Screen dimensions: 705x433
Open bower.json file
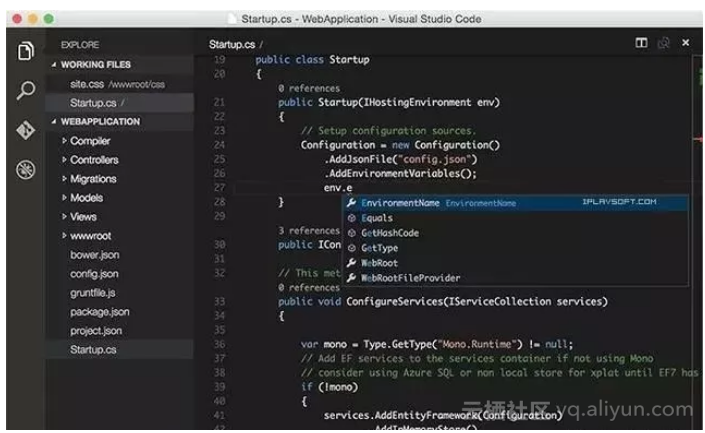[94, 255]
